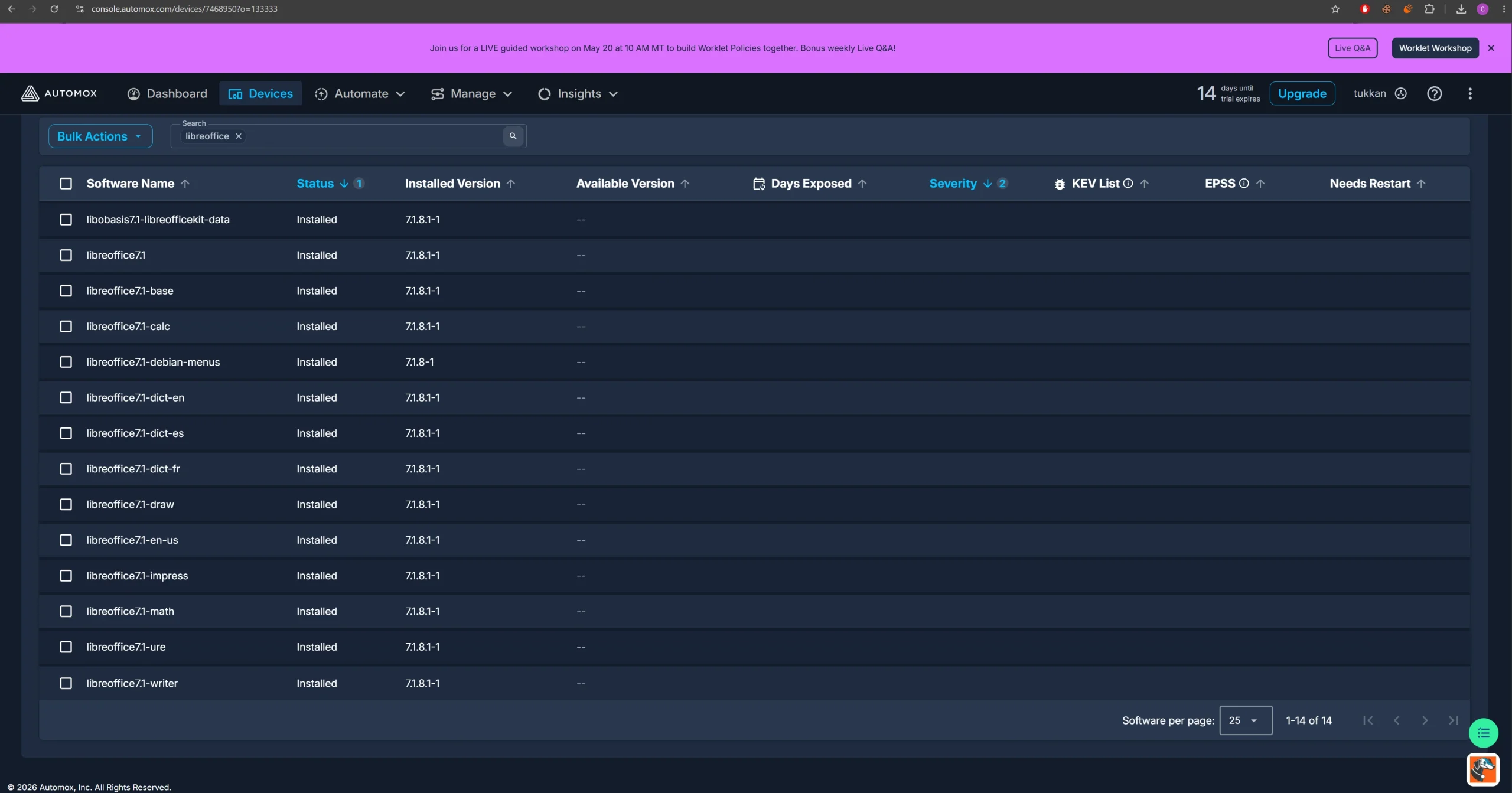Reload the browser page

[54, 9]
